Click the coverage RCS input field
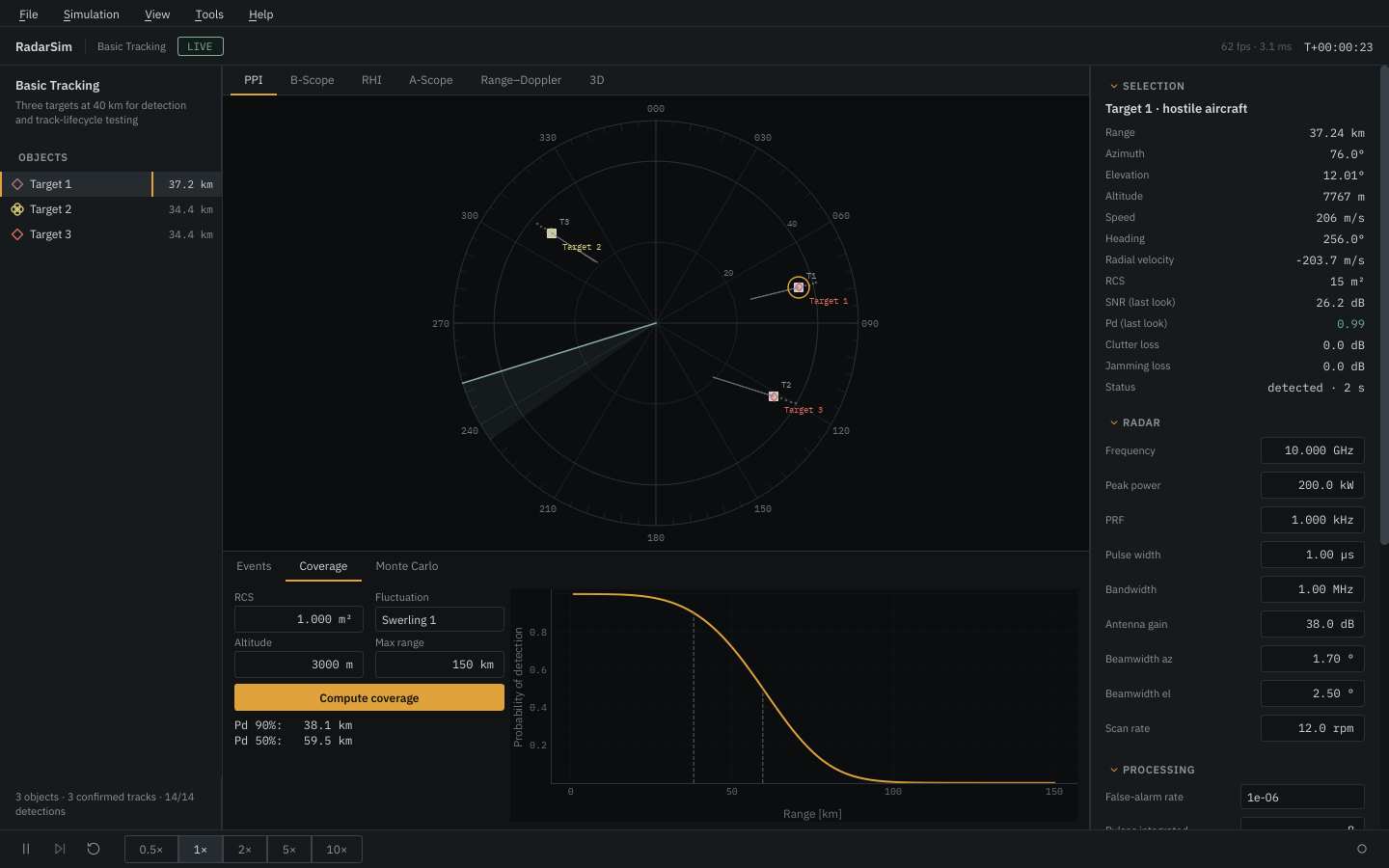 pyautogui.click(x=299, y=619)
